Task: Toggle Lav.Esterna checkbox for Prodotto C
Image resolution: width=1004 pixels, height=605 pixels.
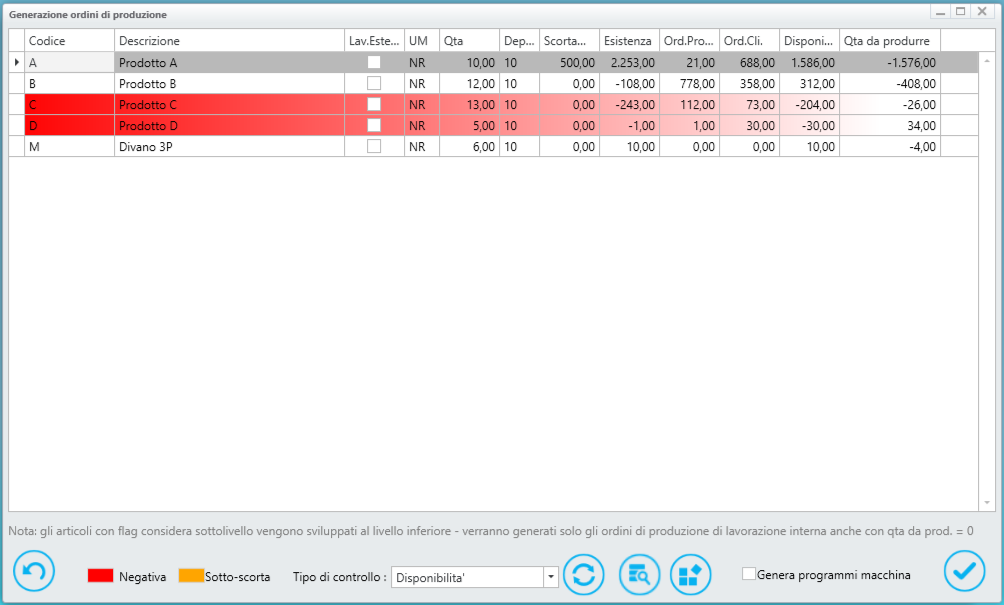Action: (x=374, y=104)
